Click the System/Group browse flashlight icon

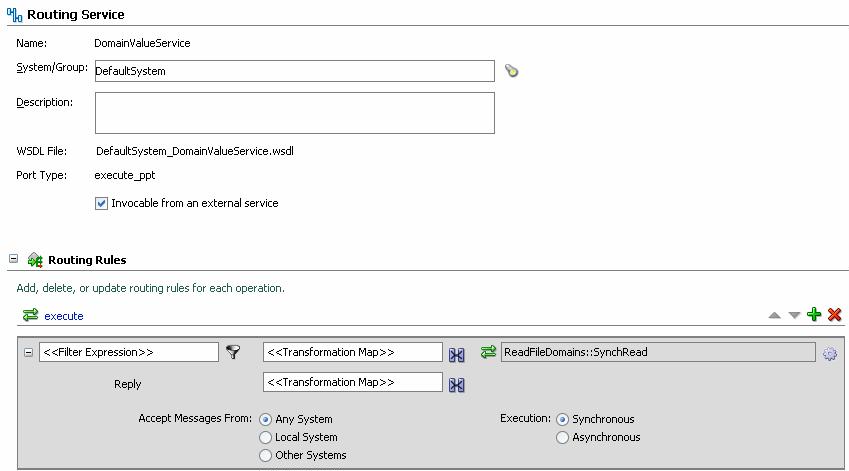pyautogui.click(x=512, y=71)
